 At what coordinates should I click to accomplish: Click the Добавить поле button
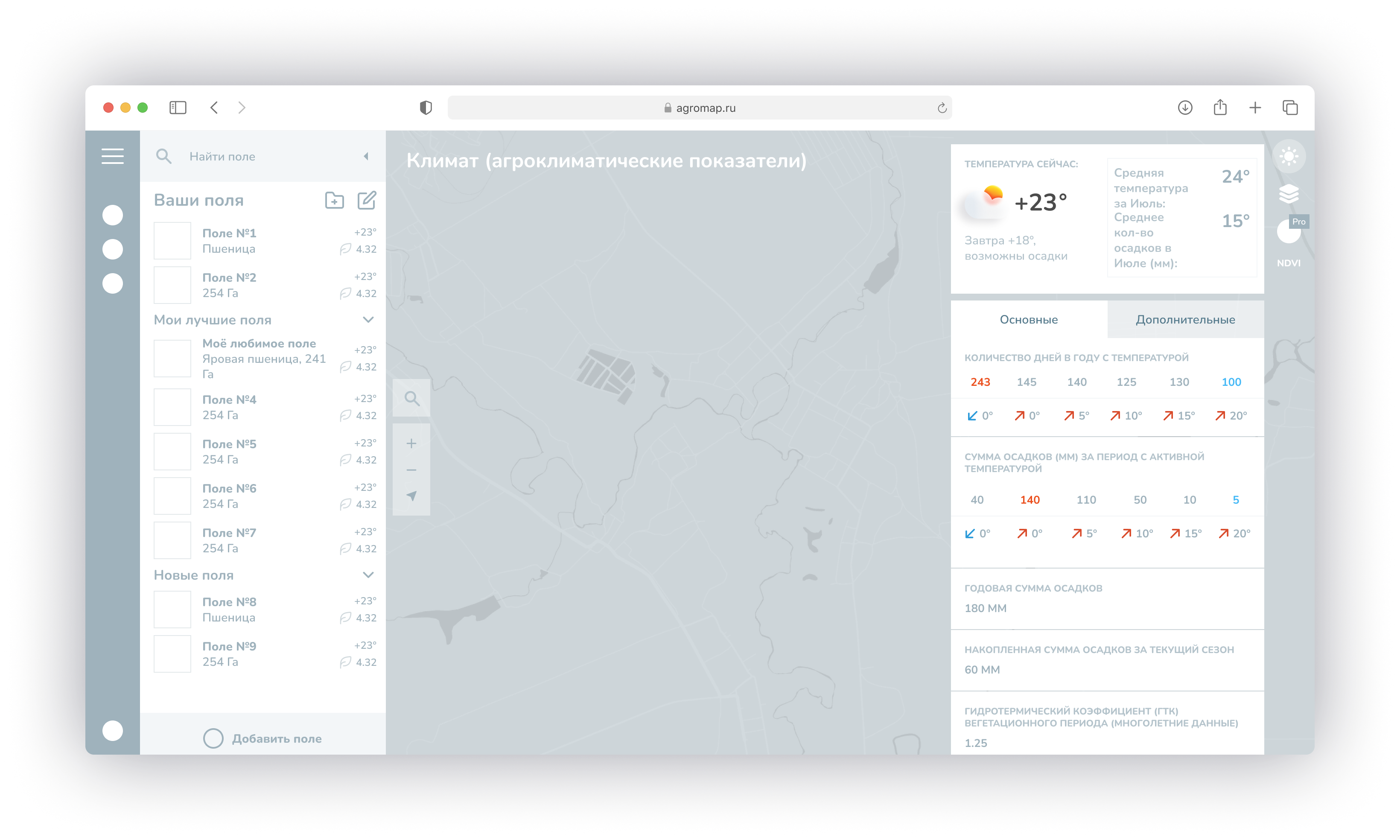pos(262,739)
